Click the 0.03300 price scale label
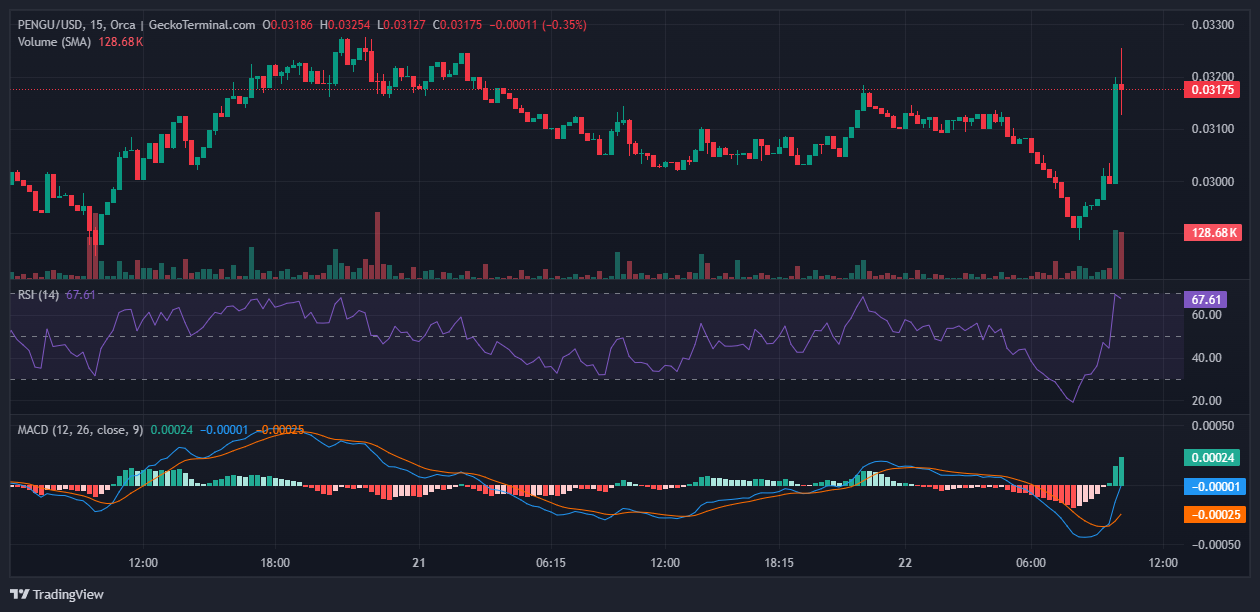Screen dimensions: 1260x612 (1214, 24)
